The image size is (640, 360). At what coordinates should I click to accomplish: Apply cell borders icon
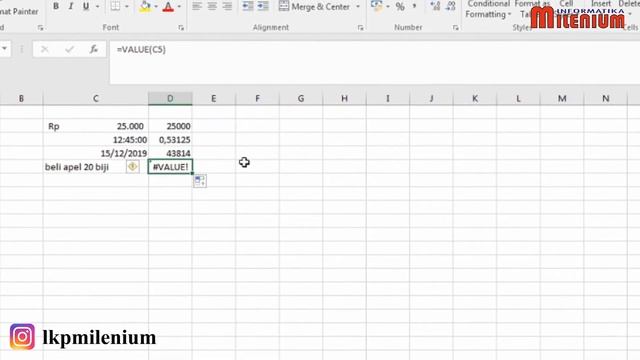coord(116,6)
